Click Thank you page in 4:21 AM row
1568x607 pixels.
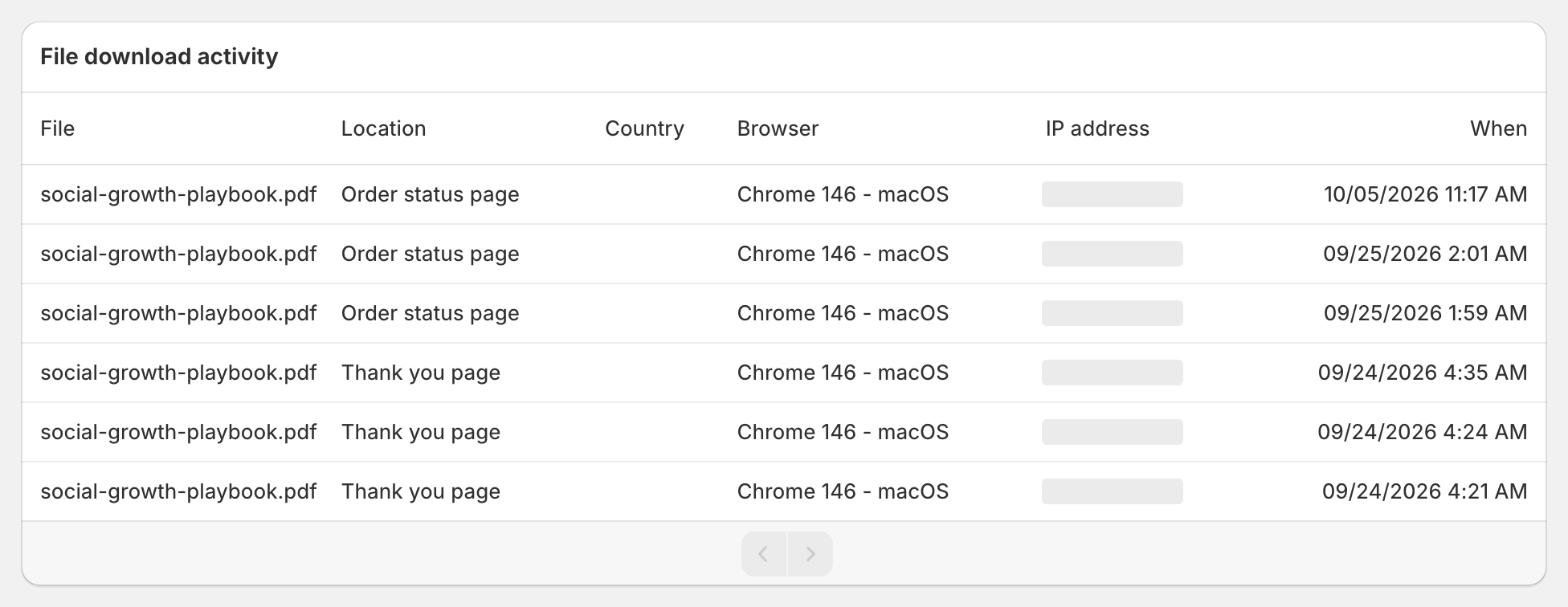[421, 491]
